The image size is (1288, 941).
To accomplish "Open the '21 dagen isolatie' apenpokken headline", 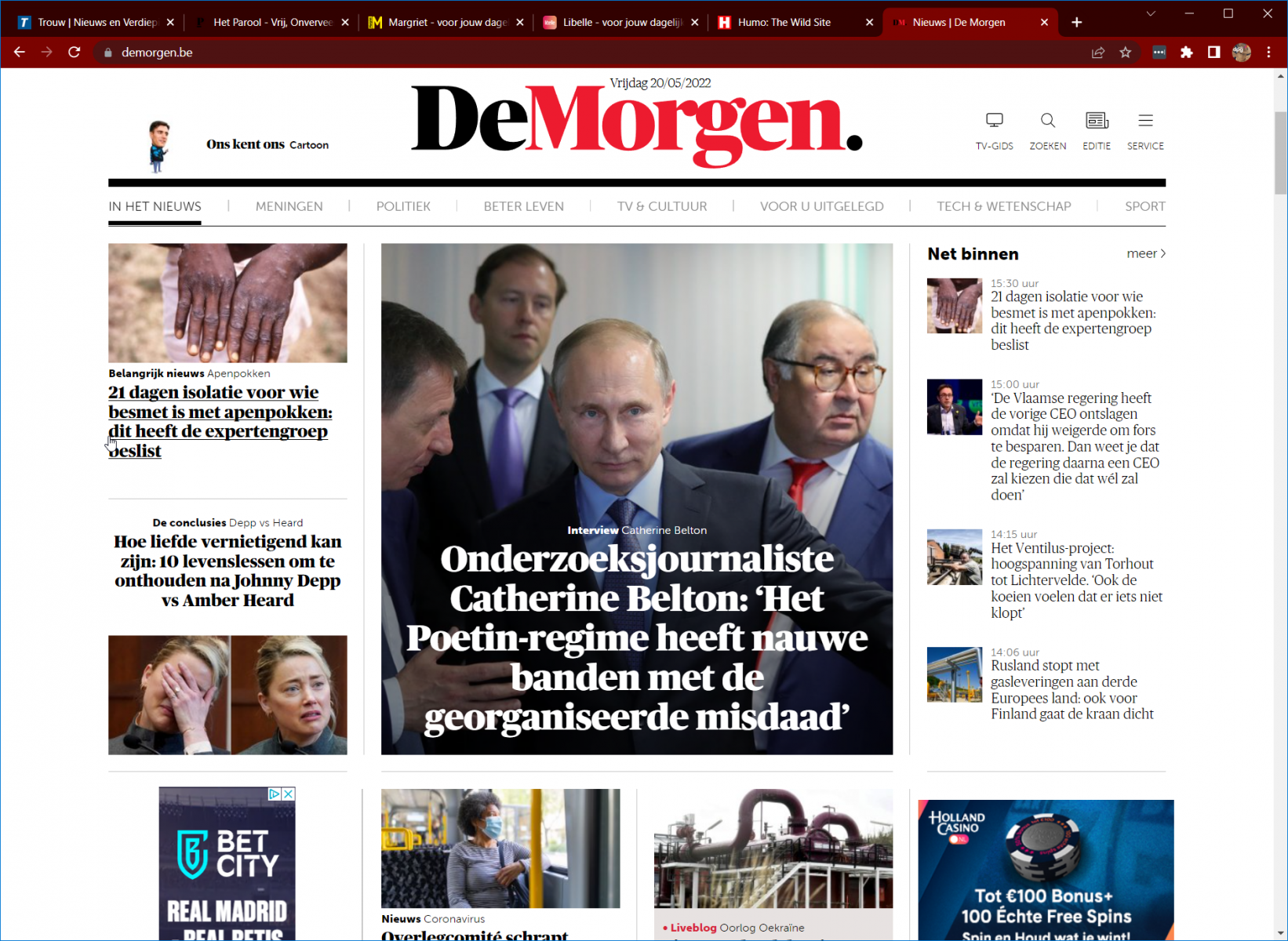I will pos(220,421).
